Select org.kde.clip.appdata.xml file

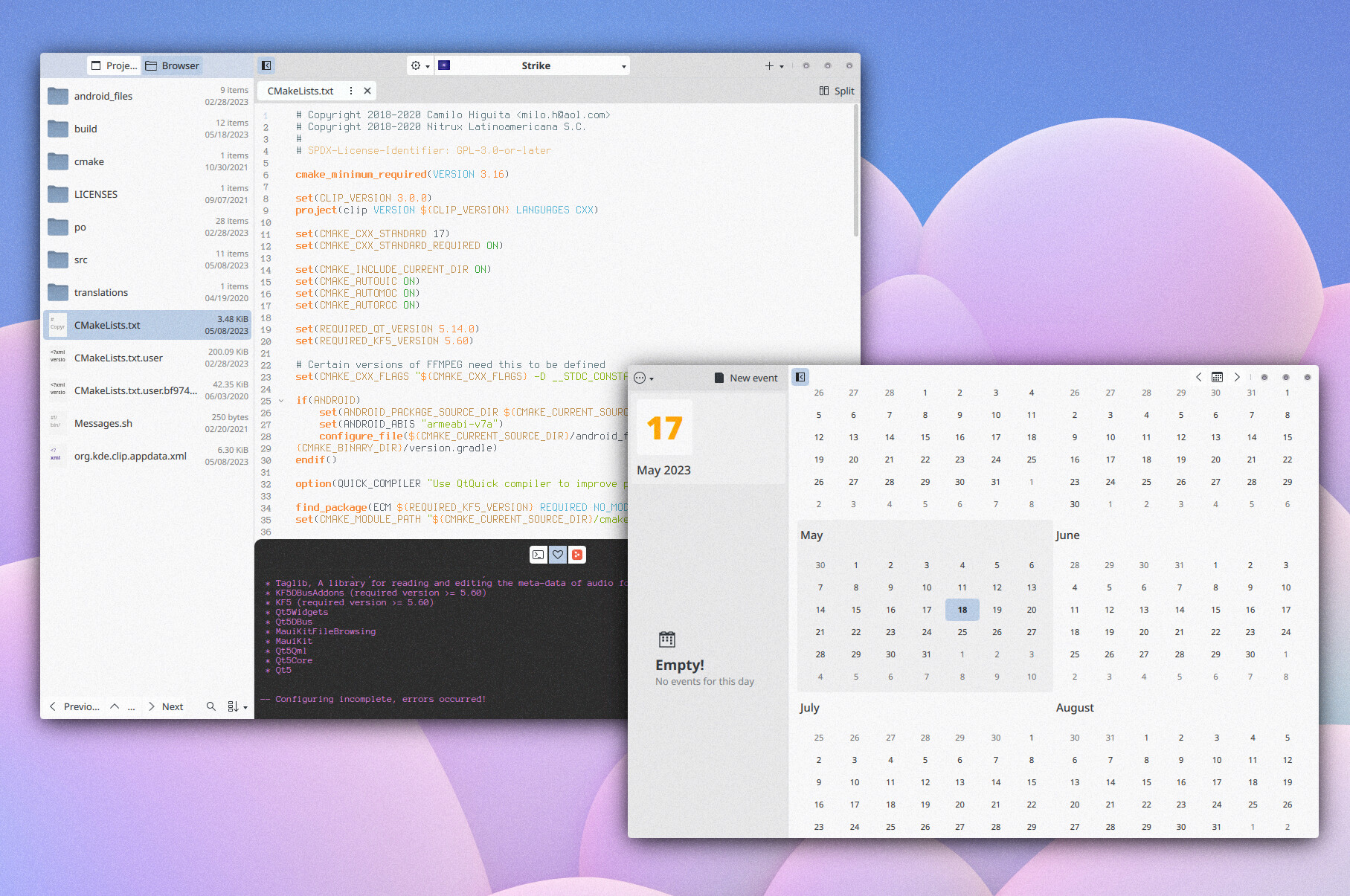[147, 456]
